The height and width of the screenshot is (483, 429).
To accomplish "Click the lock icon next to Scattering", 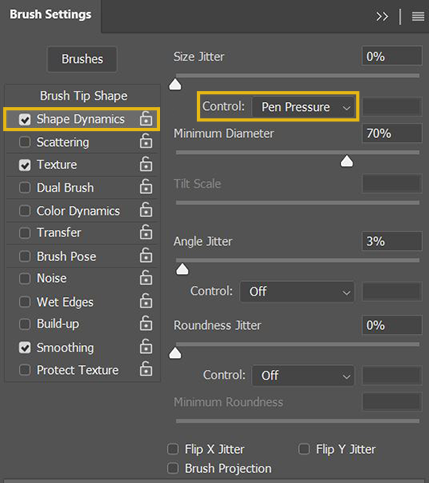I will click(x=146, y=141).
